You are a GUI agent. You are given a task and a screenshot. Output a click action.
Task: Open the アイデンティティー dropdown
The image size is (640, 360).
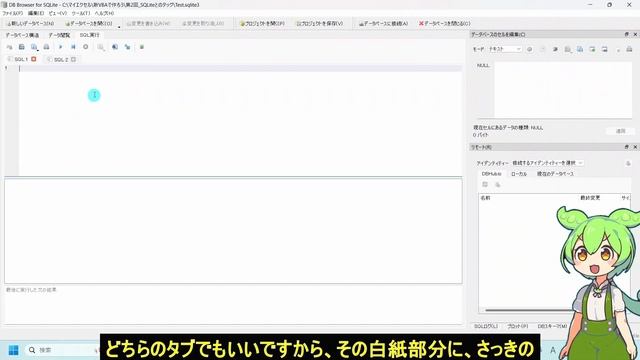click(547, 163)
